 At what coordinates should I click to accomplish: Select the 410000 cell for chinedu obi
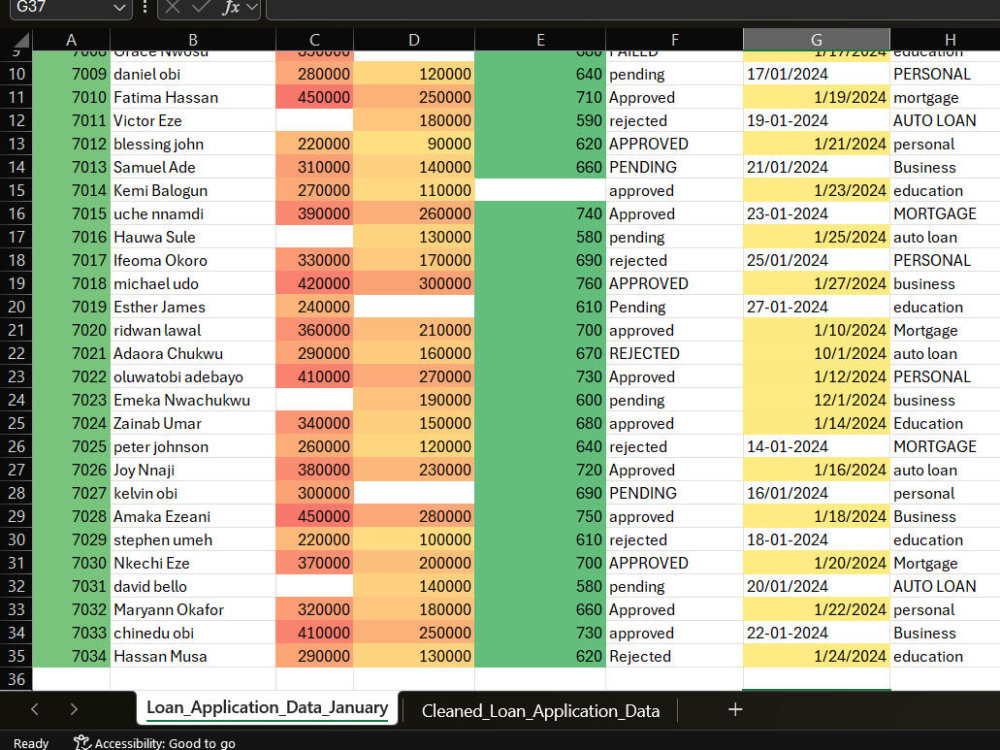(314, 633)
